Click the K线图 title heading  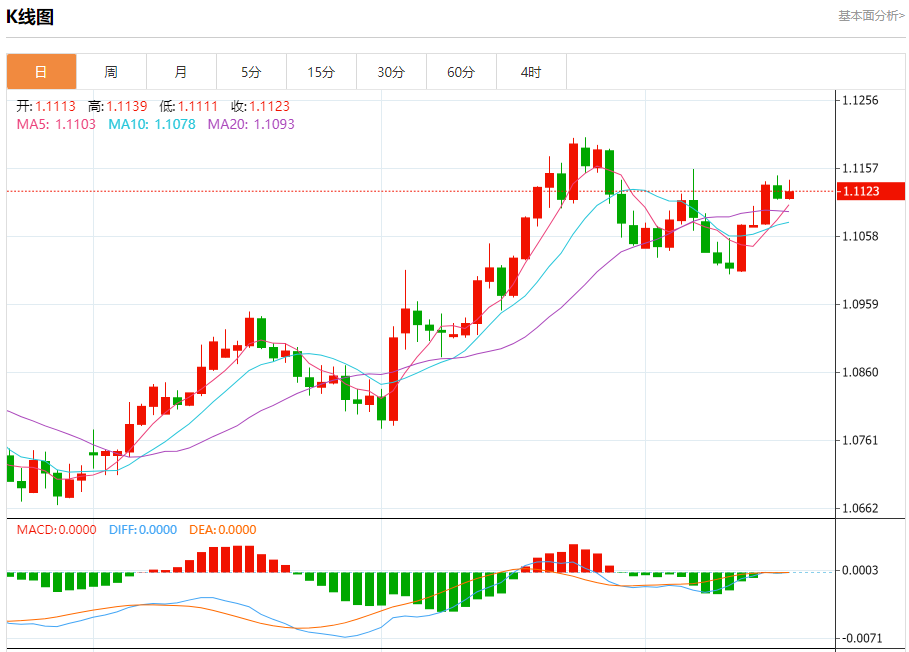click(x=30, y=17)
